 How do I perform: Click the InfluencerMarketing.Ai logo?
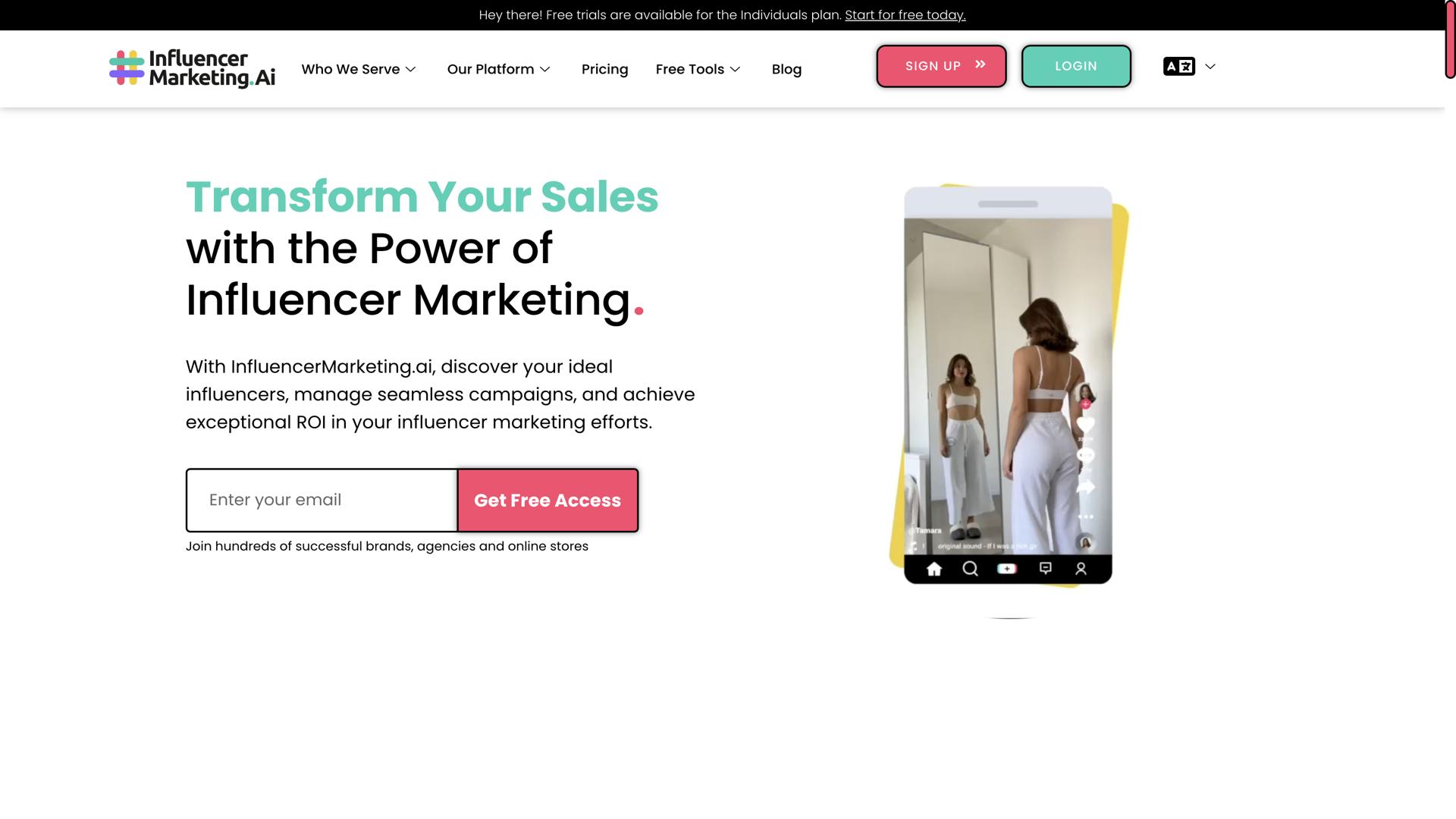[x=192, y=69]
